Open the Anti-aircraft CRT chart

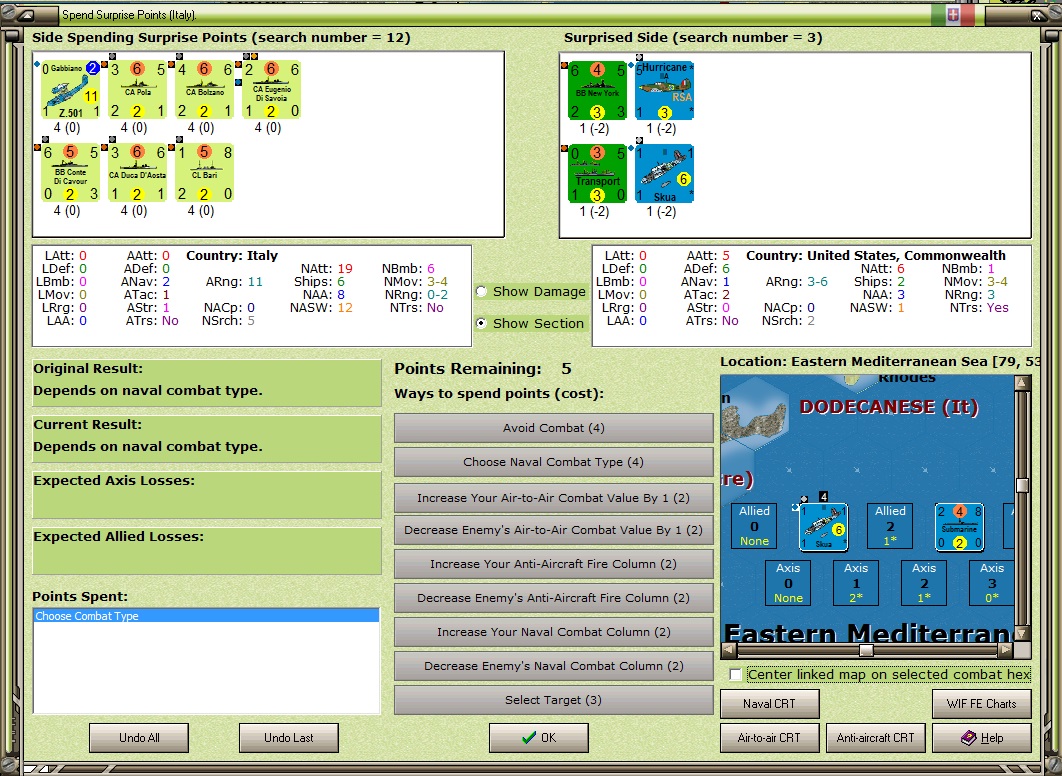[x=875, y=738]
